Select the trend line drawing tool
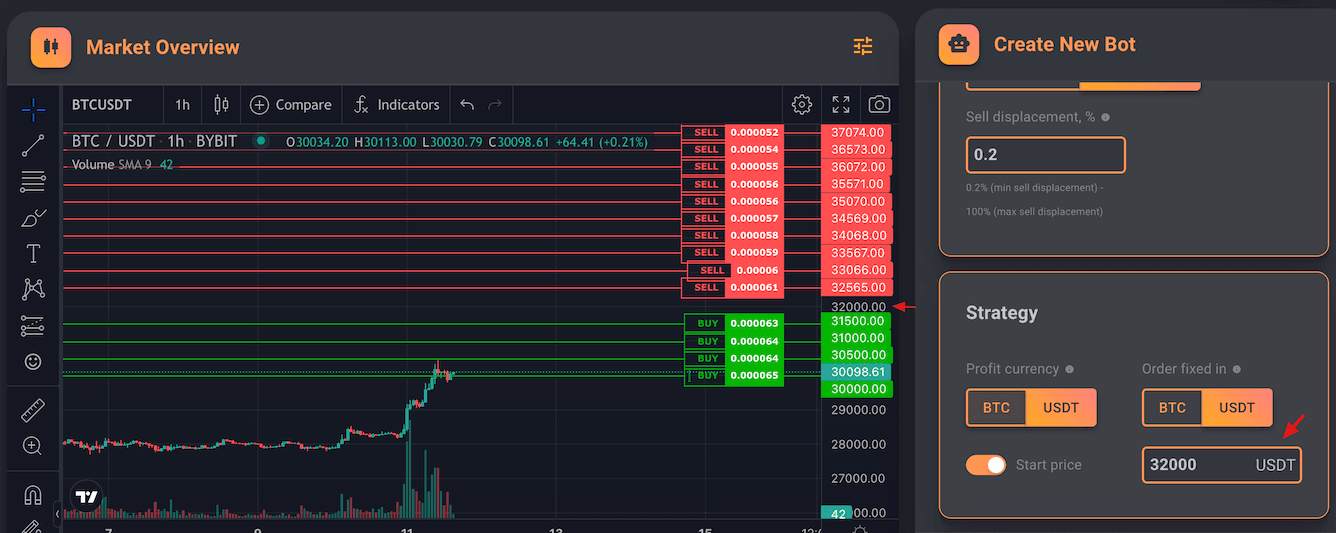The height and width of the screenshot is (533, 1336). [33, 146]
